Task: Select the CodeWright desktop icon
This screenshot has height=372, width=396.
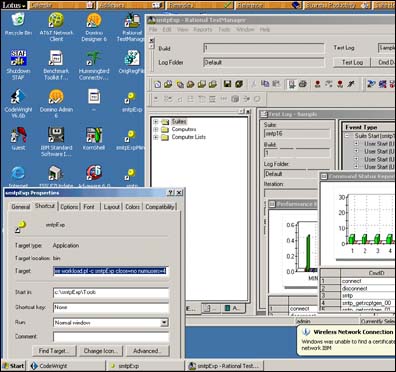Action: 18,103
